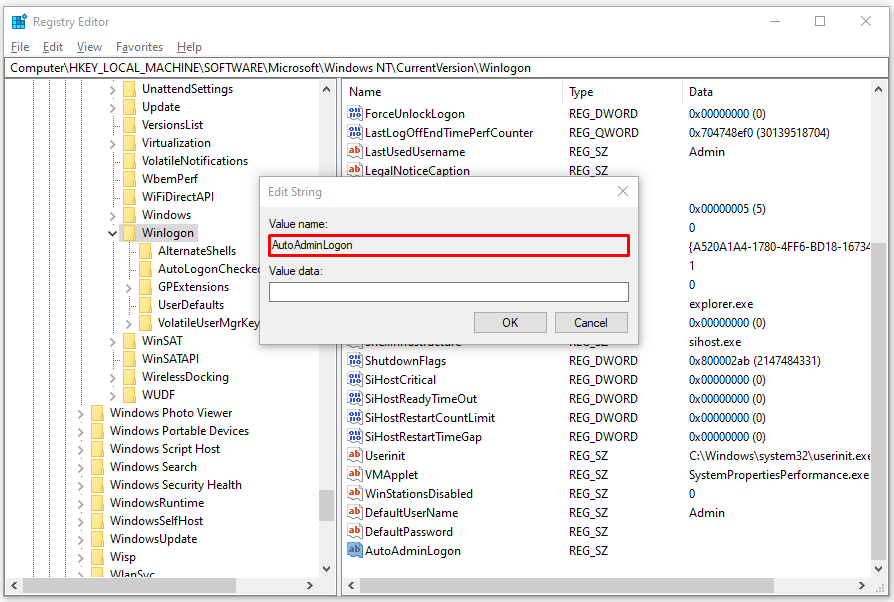
Task: Click the WindowsUpdate folder icon
Action: click(98, 539)
